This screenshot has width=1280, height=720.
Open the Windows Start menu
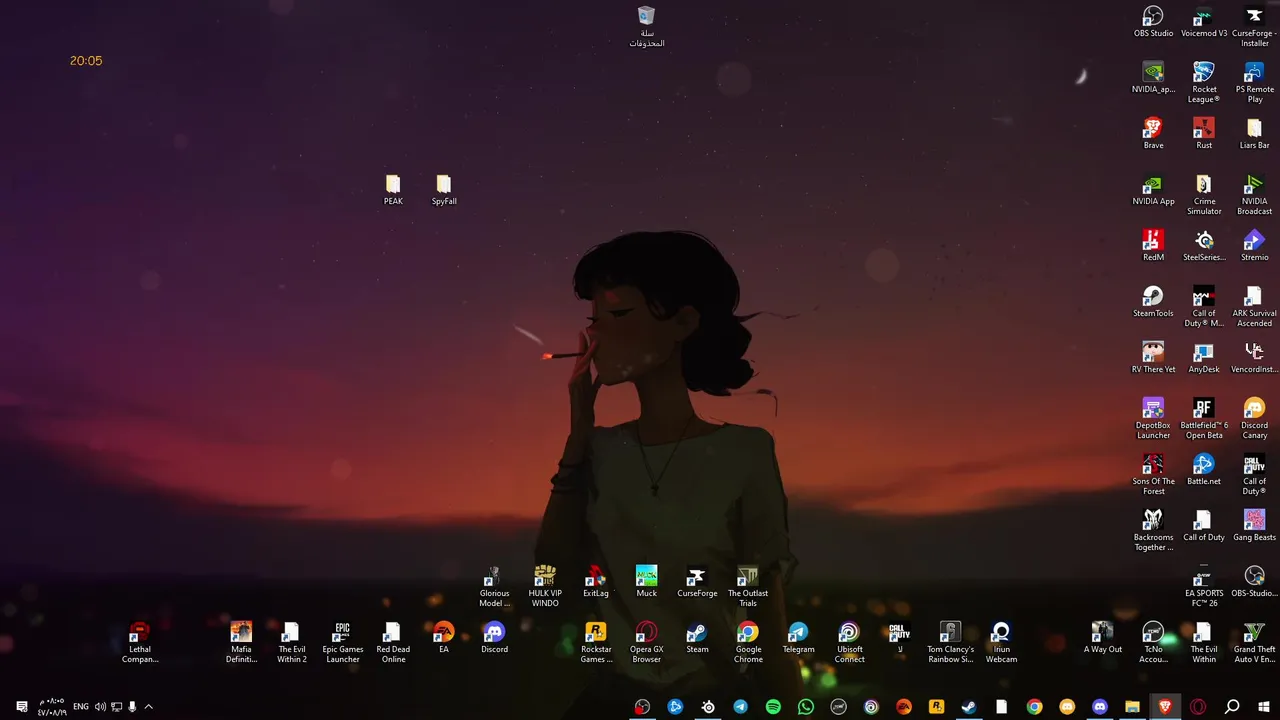click(1264, 707)
